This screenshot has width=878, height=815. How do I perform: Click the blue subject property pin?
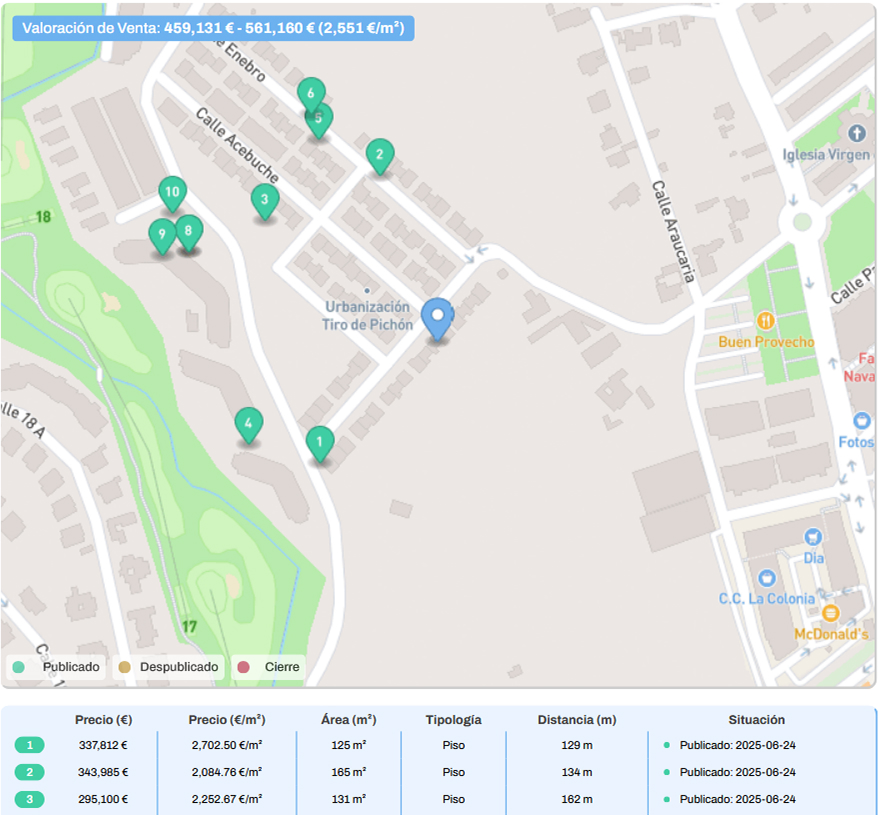point(436,317)
